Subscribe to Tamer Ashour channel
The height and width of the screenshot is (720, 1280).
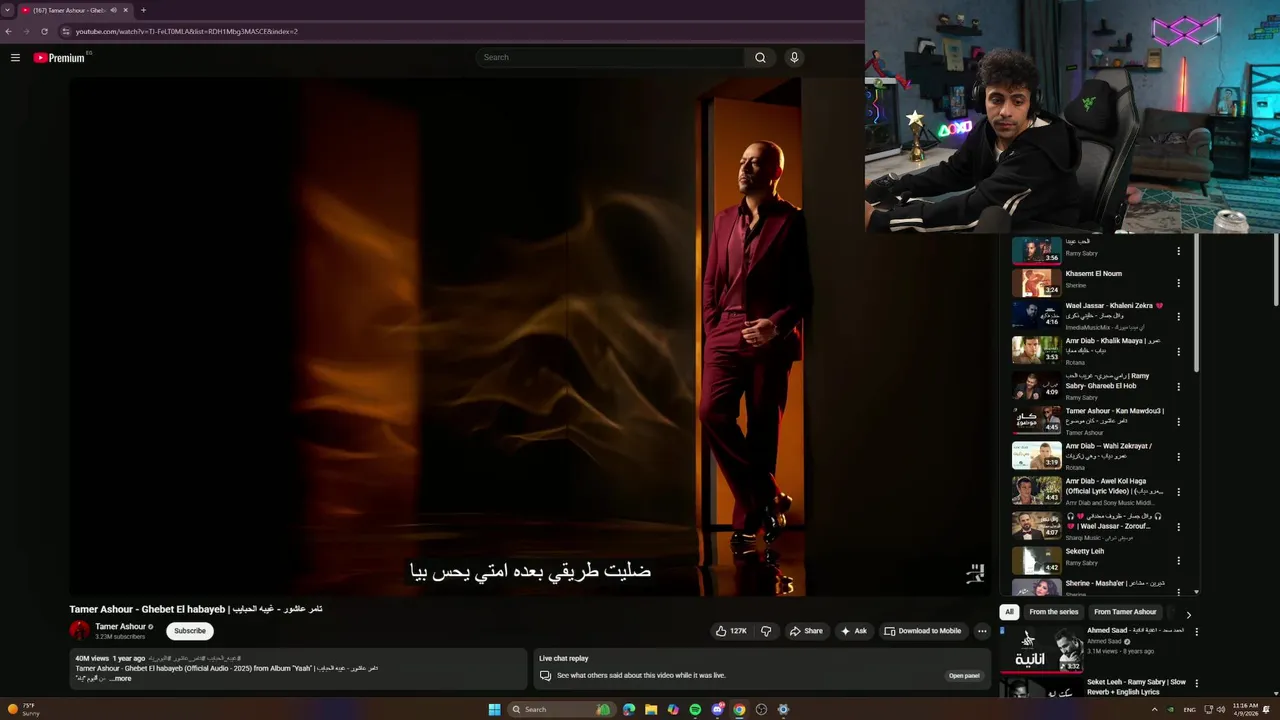[x=190, y=631]
